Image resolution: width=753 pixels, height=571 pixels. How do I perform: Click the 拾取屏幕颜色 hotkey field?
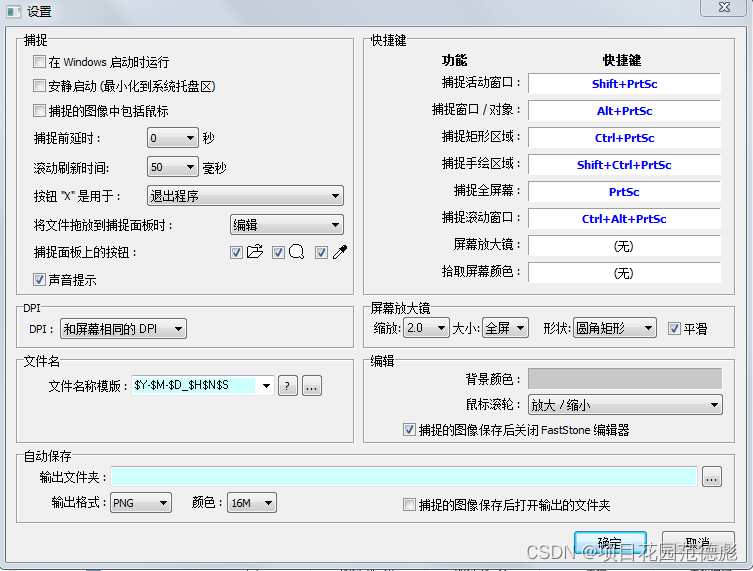[x=624, y=273]
